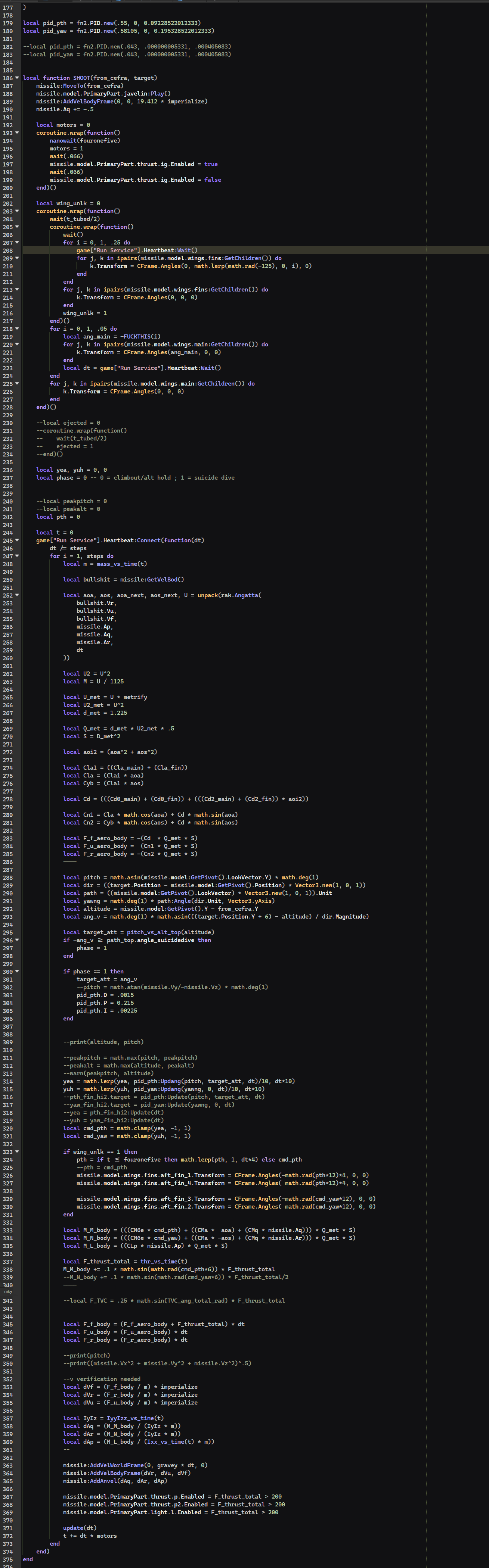The height and width of the screenshot is (1568, 489).
Task: Toggle the fold arrow at line 203
Action: tap(17, 211)
